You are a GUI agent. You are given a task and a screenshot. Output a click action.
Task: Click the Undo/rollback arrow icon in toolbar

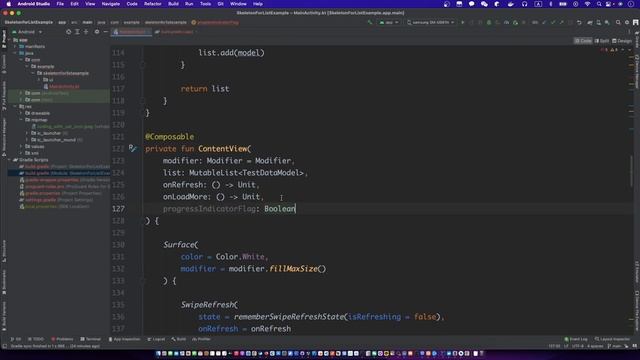coord(579,22)
